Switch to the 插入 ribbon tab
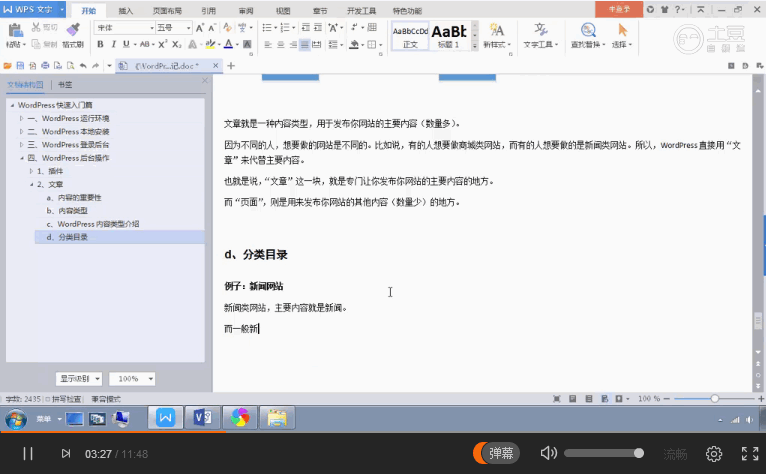This screenshot has height=474, width=766. [126, 11]
